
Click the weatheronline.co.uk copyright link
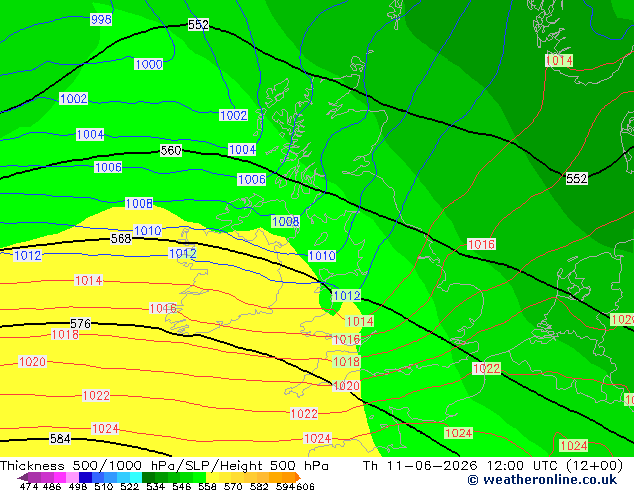click(542, 480)
